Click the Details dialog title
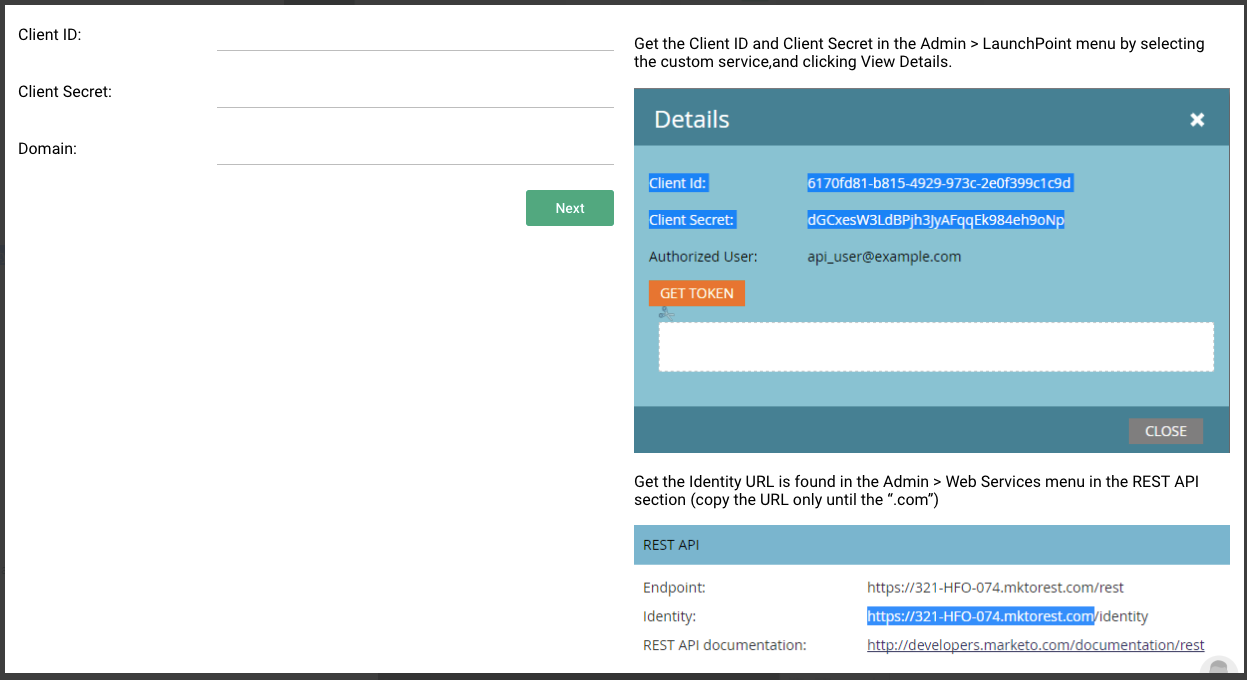The height and width of the screenshot is (680, 1247). point(691,120)
